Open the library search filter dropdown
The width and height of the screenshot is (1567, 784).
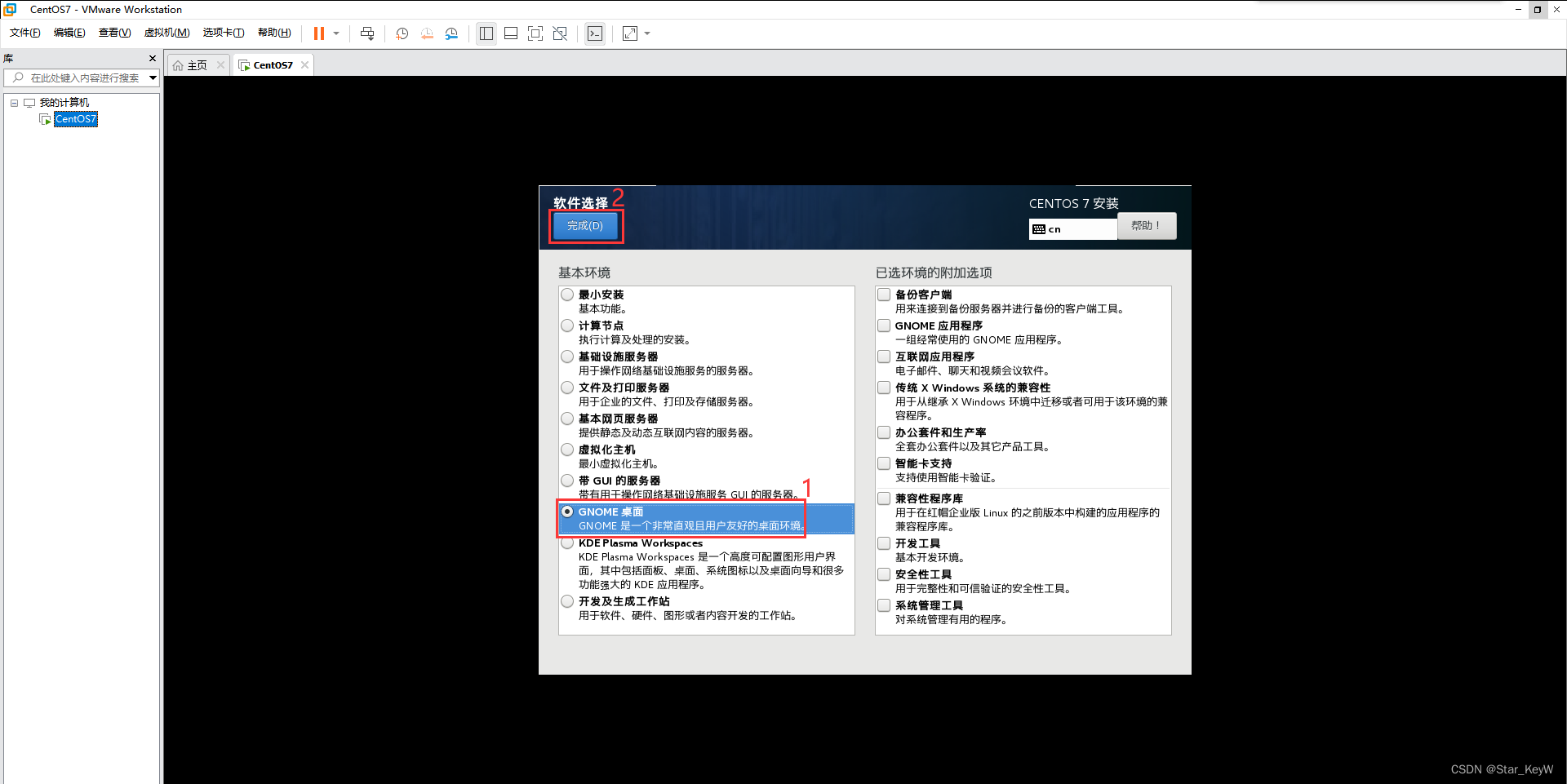coord(153,78)
